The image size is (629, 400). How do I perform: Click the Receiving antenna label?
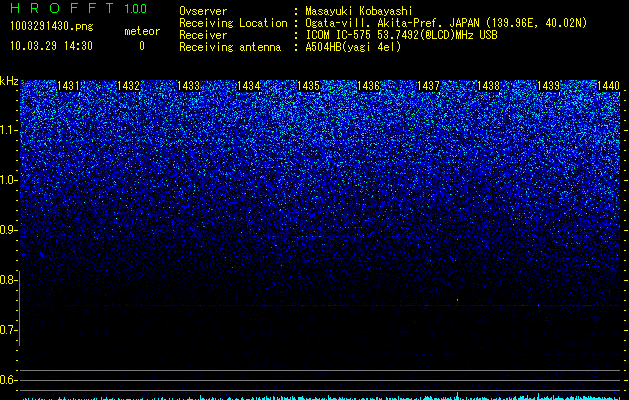[230, 47]
